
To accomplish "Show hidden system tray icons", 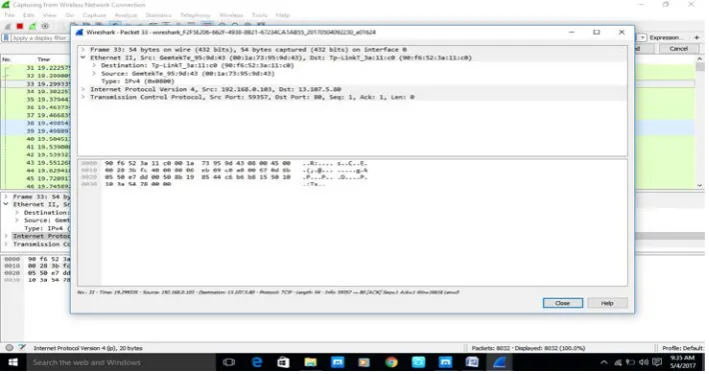I will coord(604,362).
